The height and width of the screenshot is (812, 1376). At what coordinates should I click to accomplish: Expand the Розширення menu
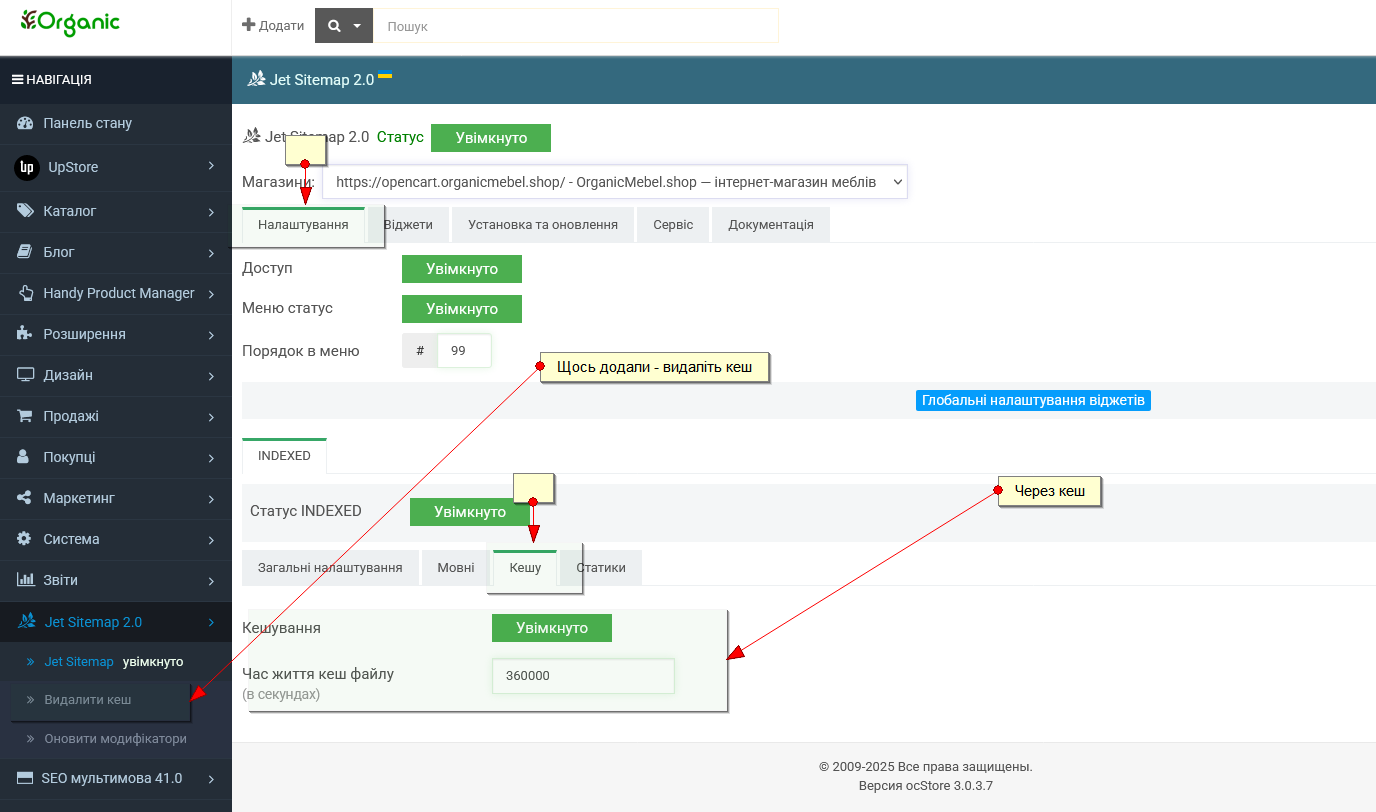click(x=211, y=334)
